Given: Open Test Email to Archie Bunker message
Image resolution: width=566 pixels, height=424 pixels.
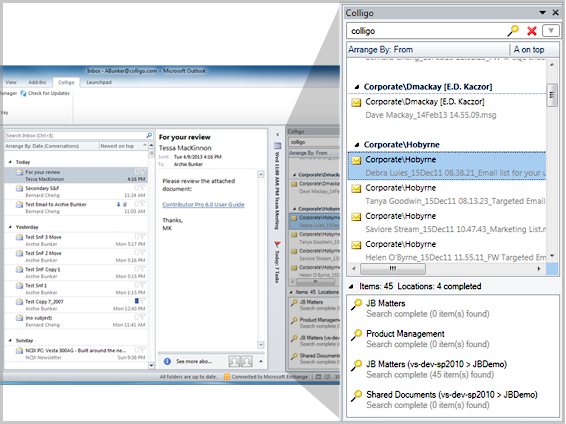Looking at the screenshot, I should click(x=76, y=207).
